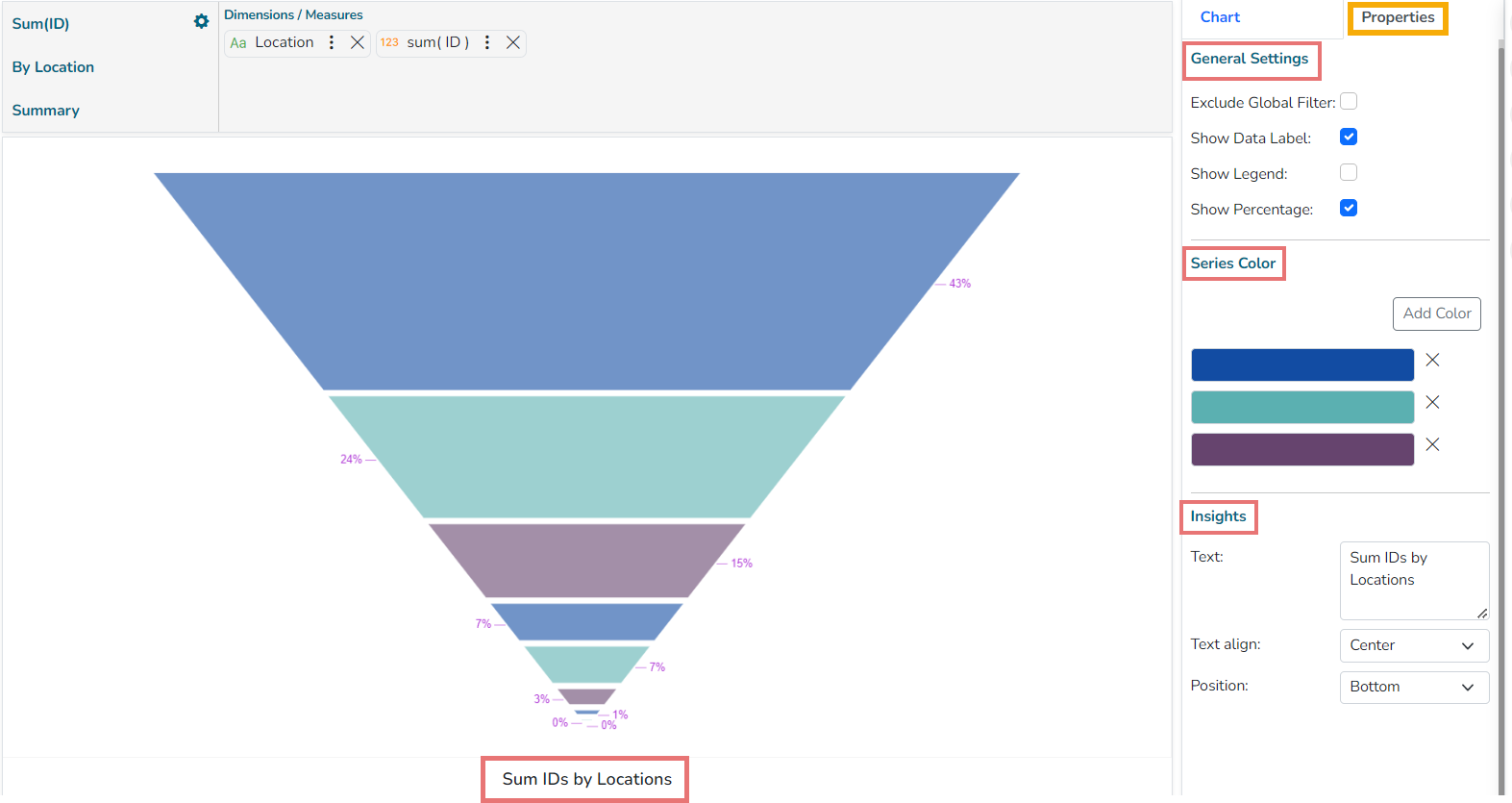
Task: Click the Insights text input box
Action: tap(1413, 580)
